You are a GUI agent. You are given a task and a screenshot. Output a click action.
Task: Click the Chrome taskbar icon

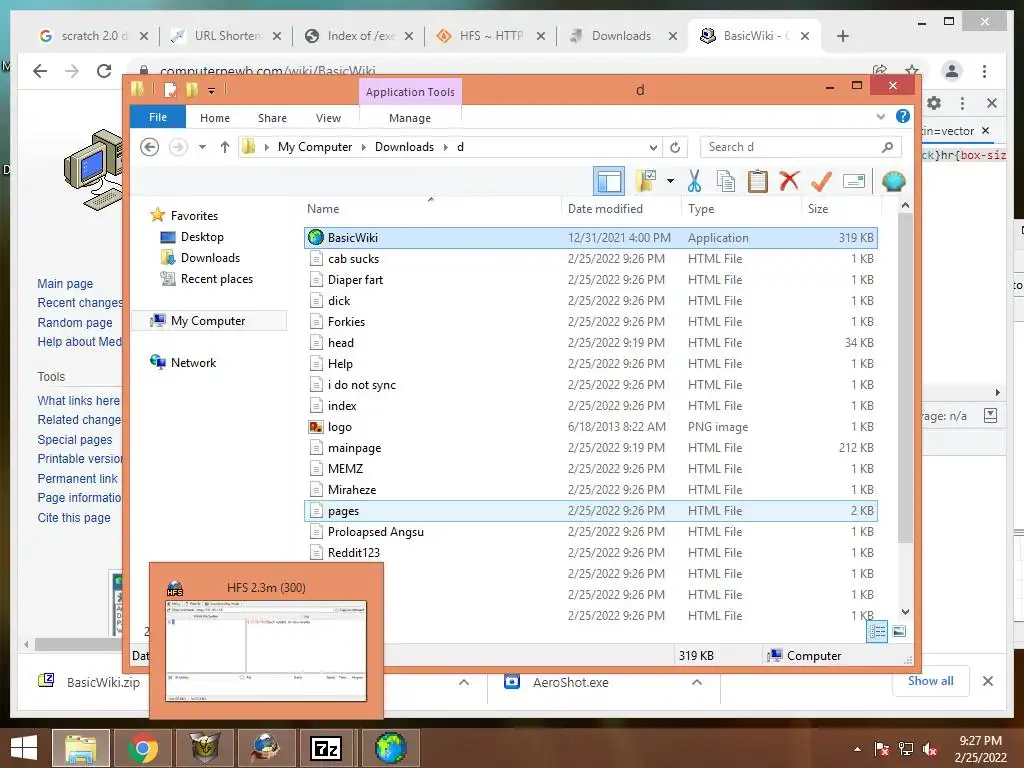pos(142,748)
